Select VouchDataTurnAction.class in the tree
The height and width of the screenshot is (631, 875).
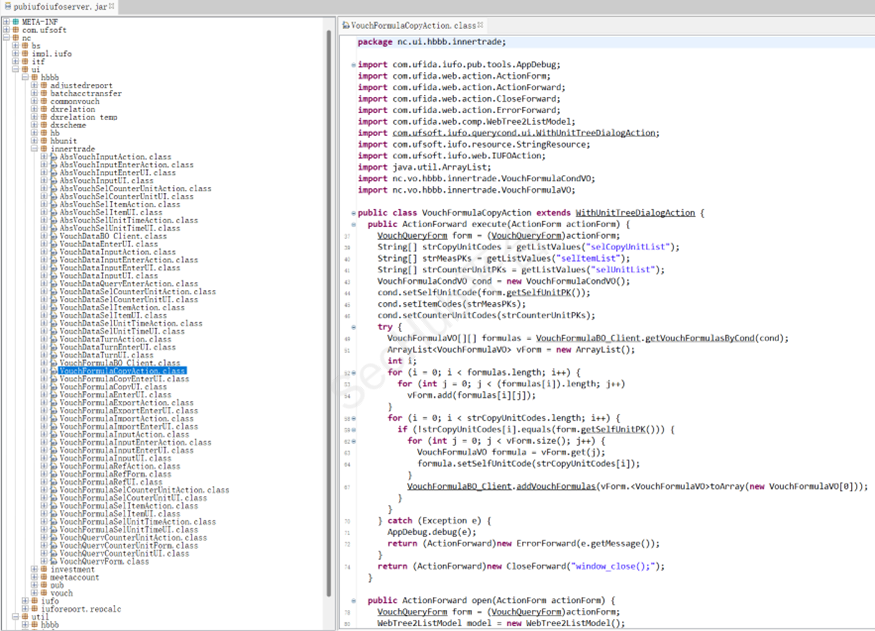coord(115,339)
